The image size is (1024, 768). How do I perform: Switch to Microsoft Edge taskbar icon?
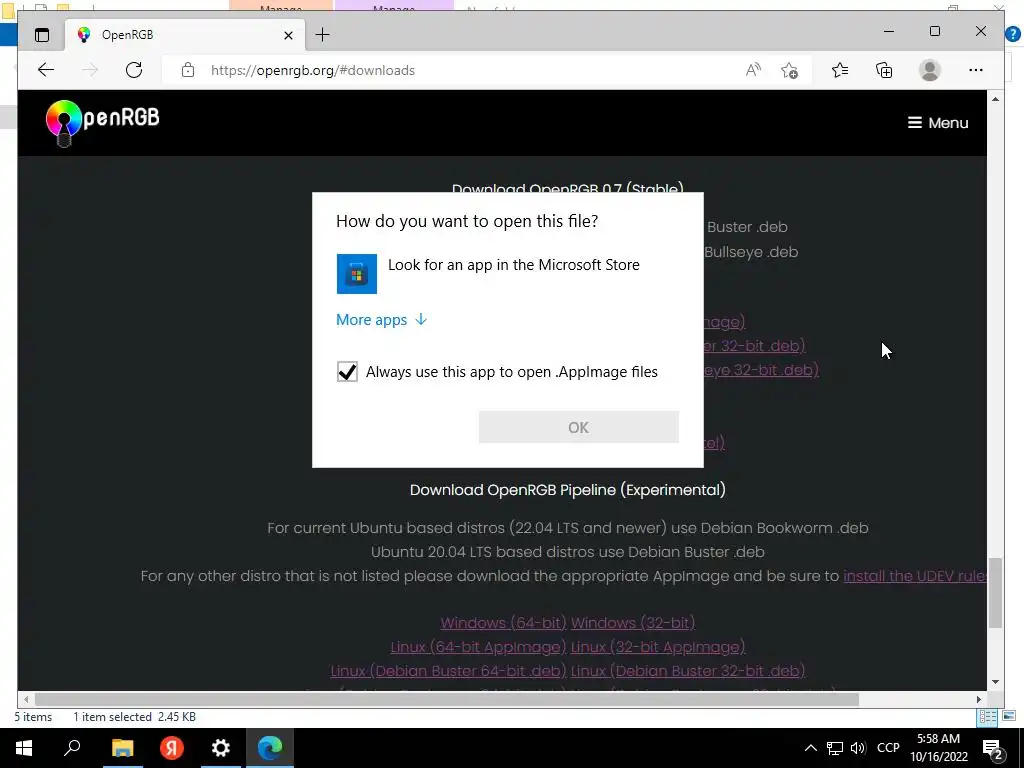270,748
